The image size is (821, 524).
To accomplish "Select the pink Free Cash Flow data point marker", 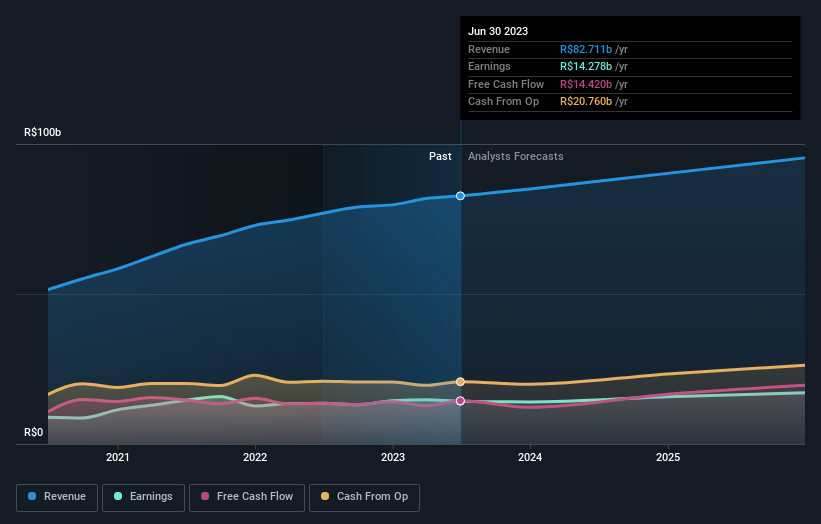I will tap(460, 401).
